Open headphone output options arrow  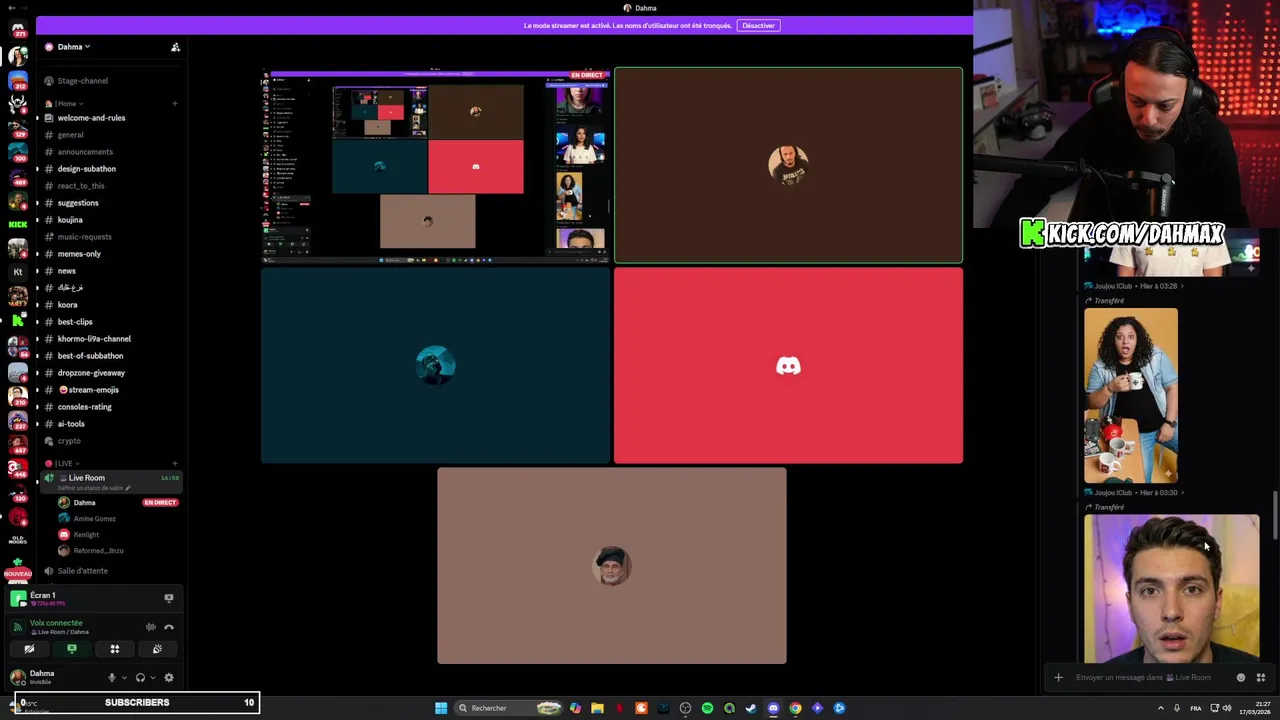(x=152, y=677)
